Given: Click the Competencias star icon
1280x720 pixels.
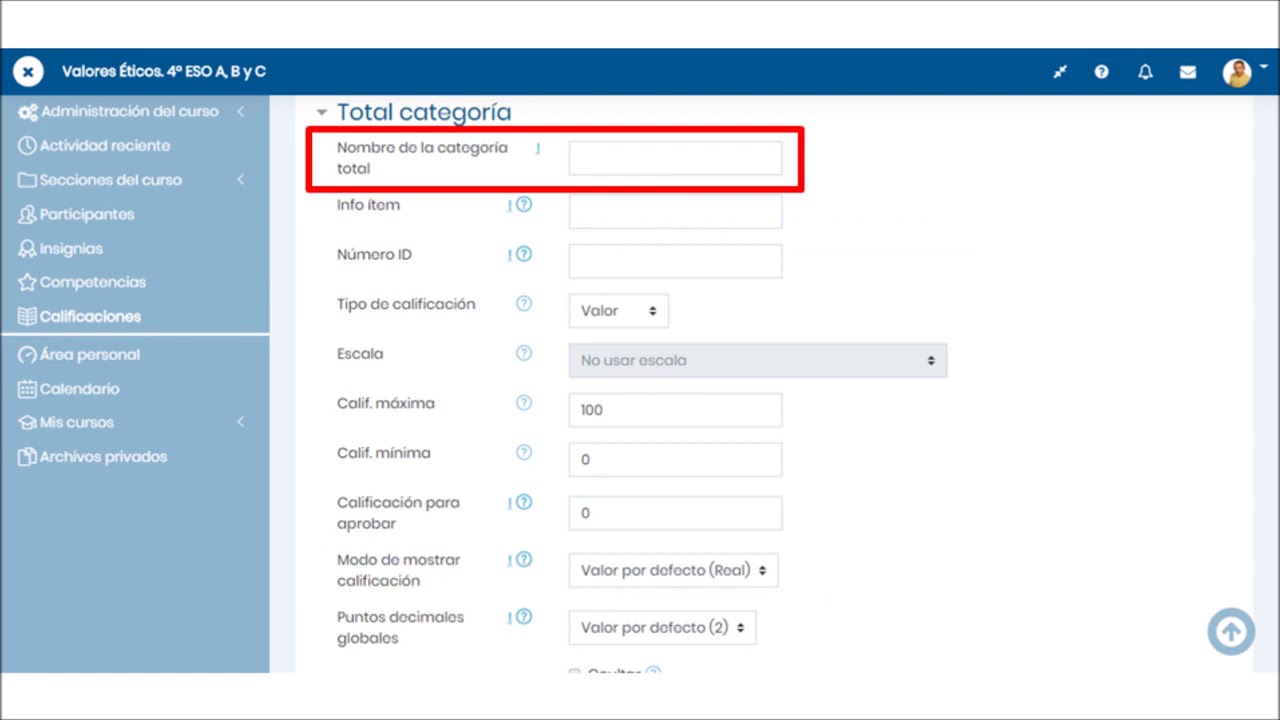Looking at the screenshot, I should 28,282.
